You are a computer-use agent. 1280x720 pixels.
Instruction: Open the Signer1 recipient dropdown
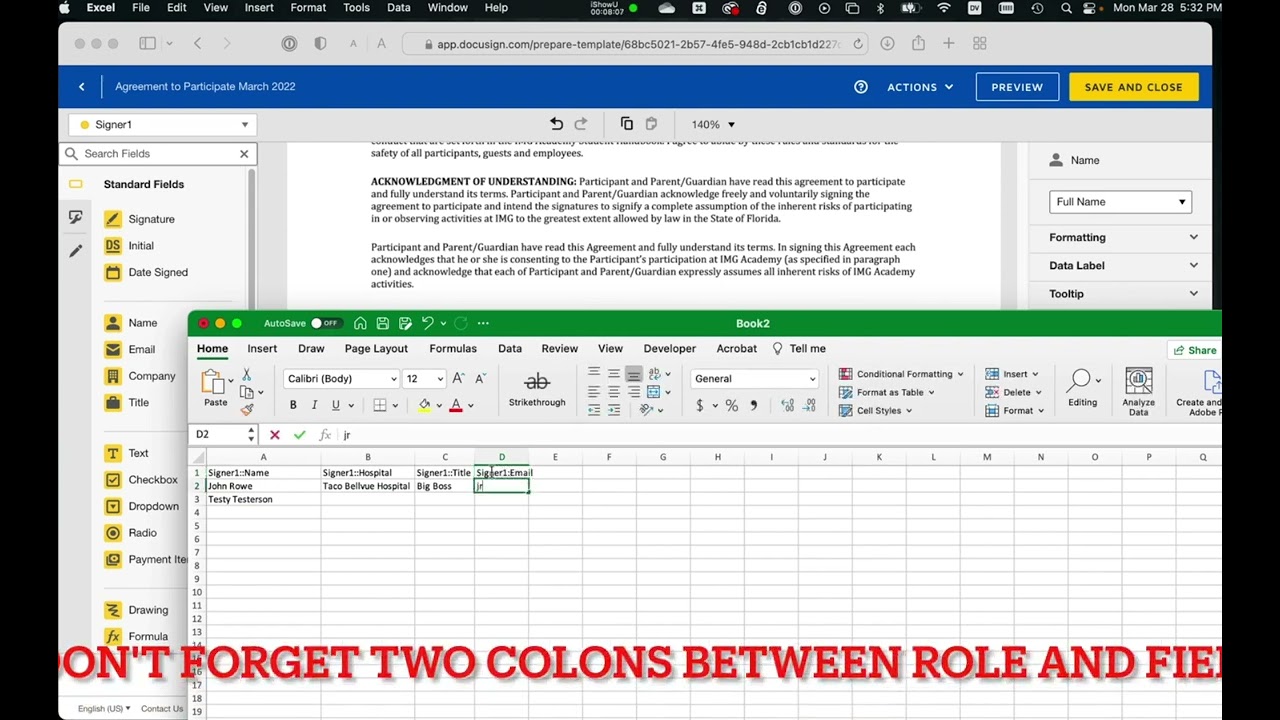pyautogui.click(x=163, y=125)
